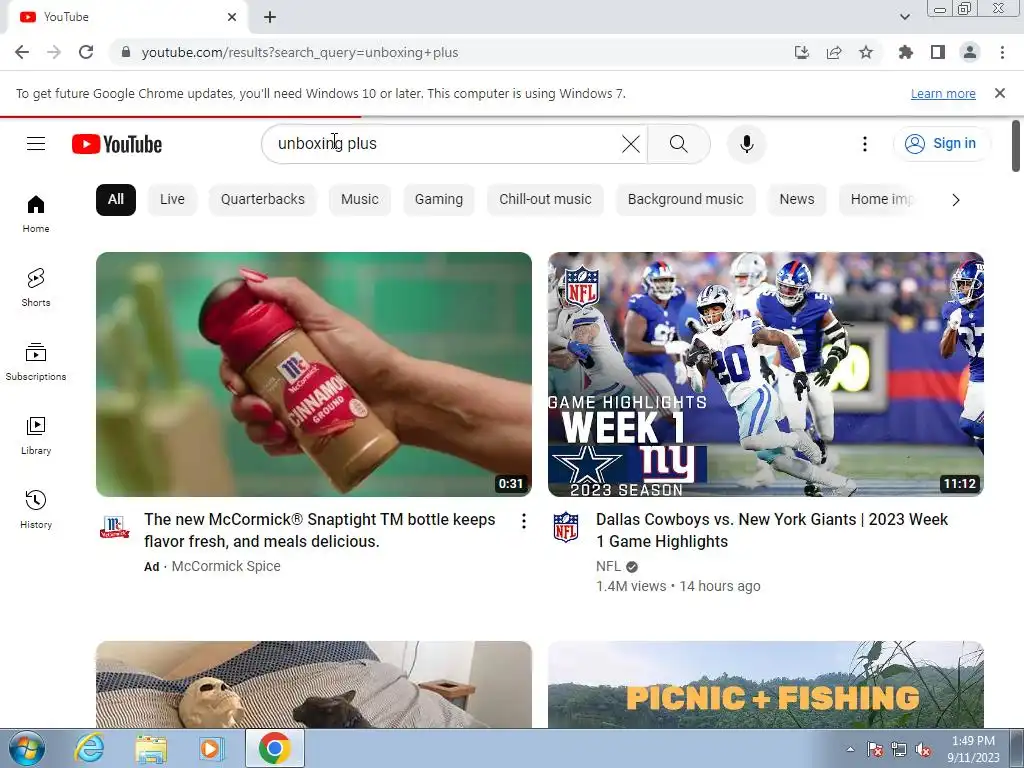Open the Chrome three-dot menu
The image size is (1024, 768).
pos(1002,52)
